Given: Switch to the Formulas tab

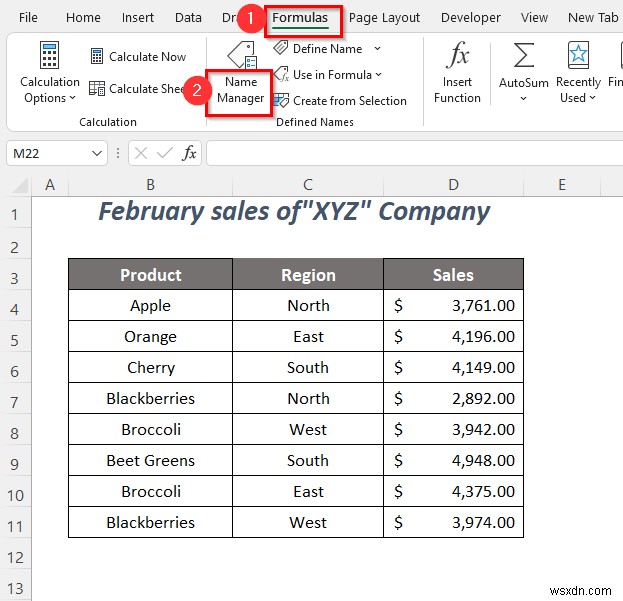Looking at the screenshot, I should pyautogui.click(x=300, y=18).
